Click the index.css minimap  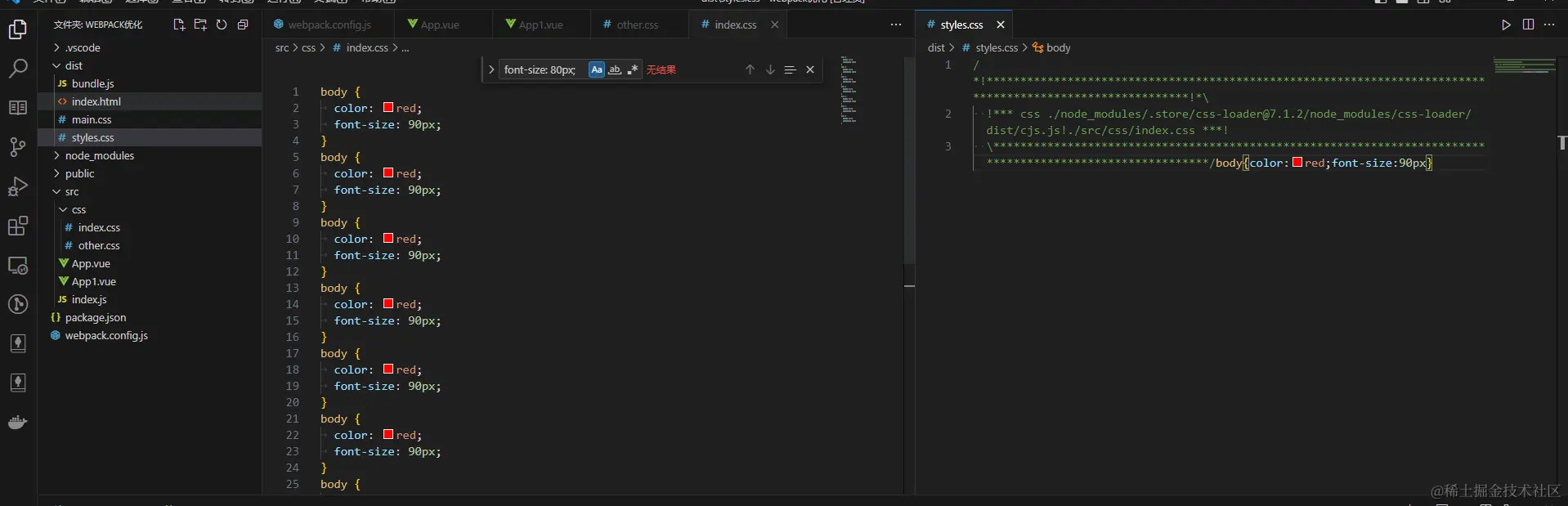coord(849,90)
